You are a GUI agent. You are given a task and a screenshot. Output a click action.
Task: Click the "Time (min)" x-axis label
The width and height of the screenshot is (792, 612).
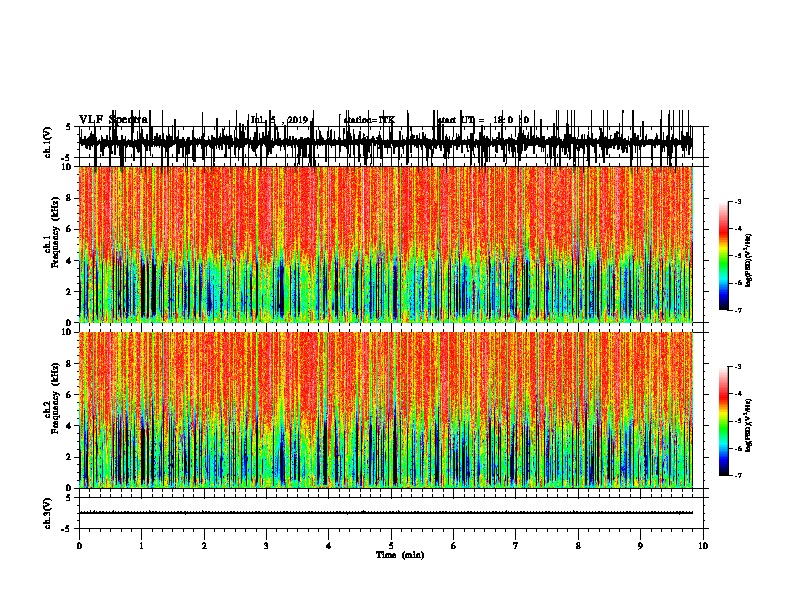pyautogui.click(x=400, y=555)
